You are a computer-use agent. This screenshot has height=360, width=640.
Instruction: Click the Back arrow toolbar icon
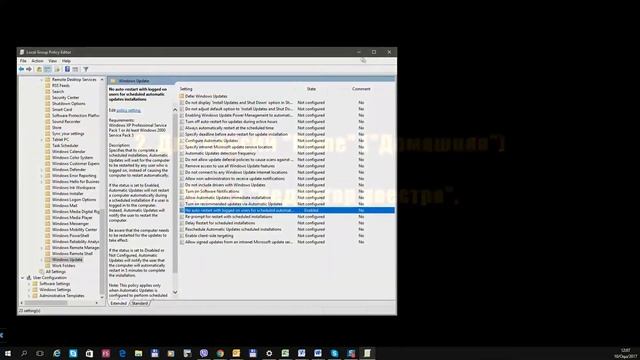(x=21, y=69)
